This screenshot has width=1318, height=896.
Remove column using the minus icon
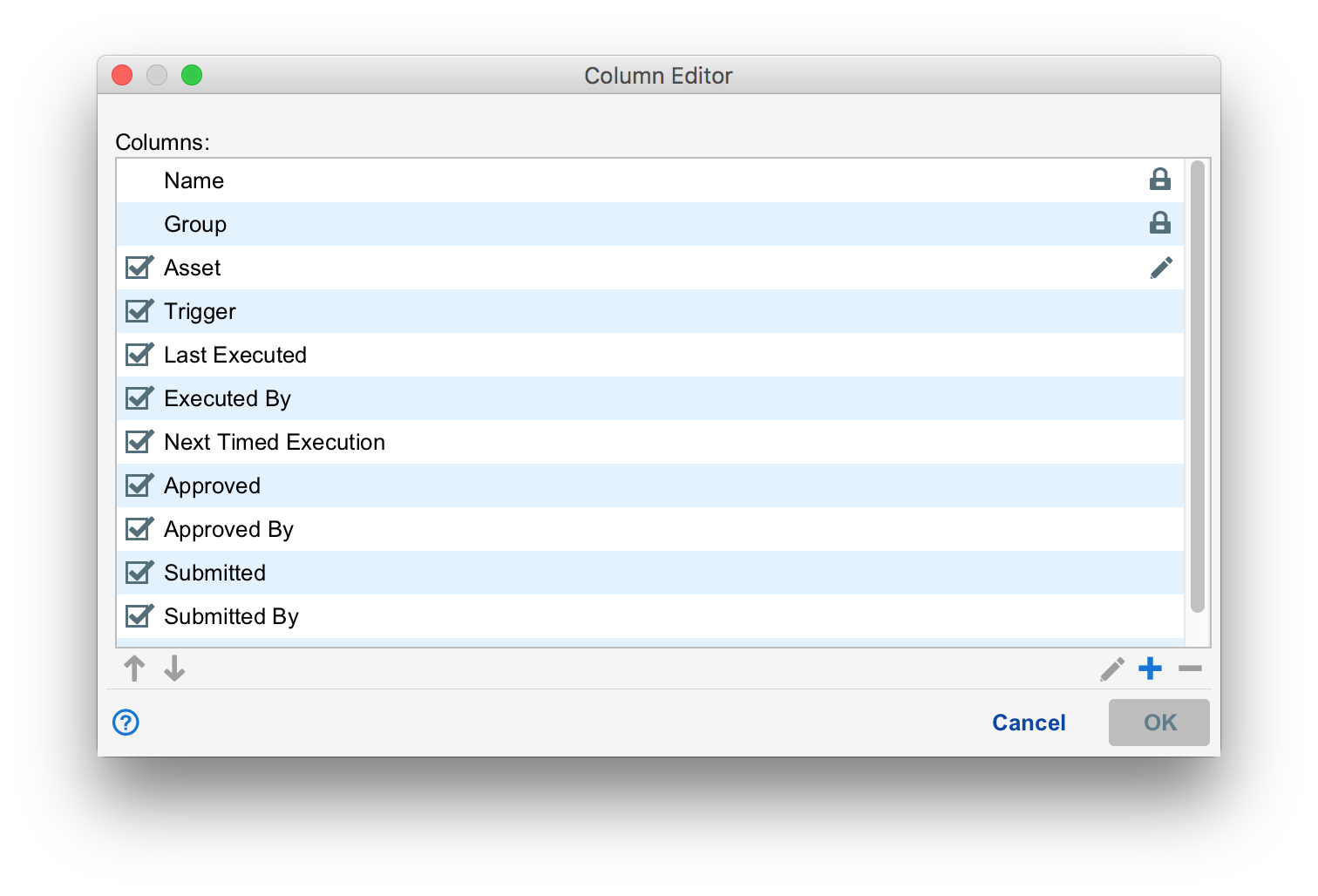(1190, 669)
